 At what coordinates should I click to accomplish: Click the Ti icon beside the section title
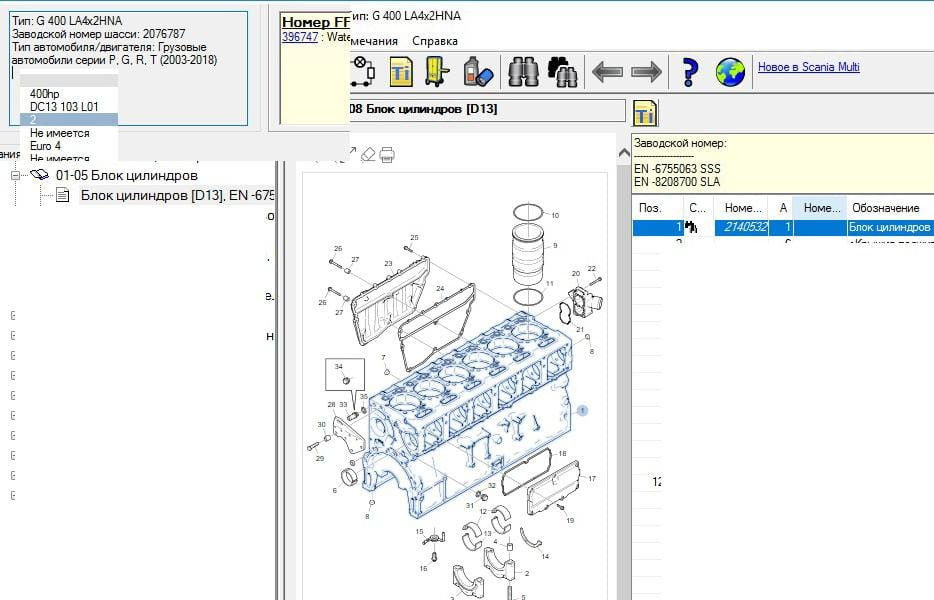coord(646,112)
